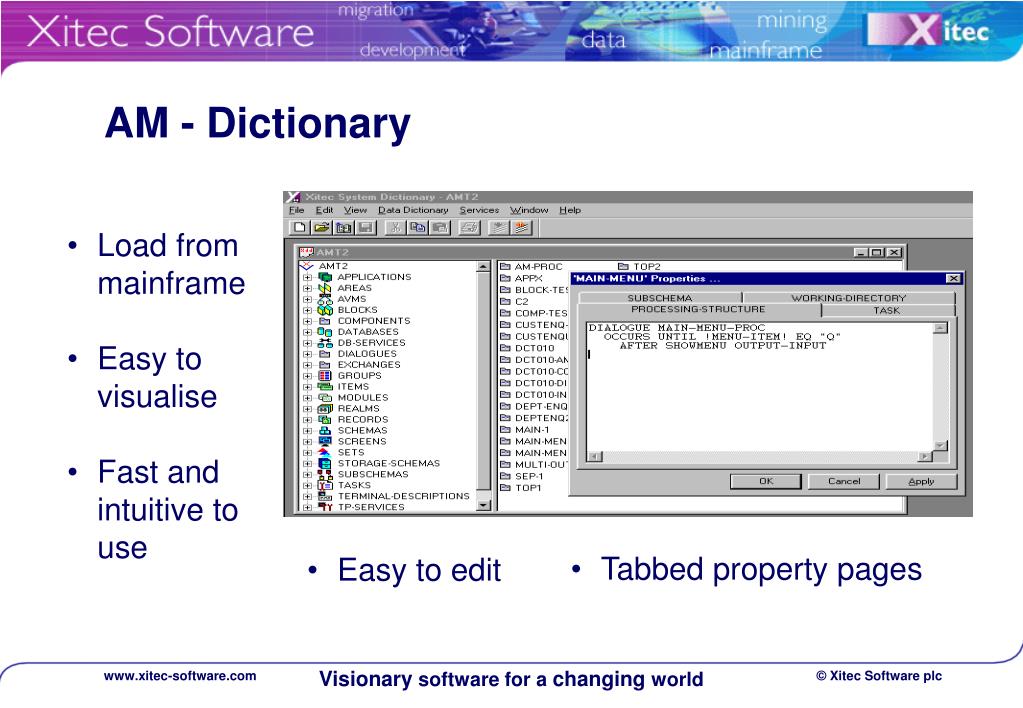
Task: Click the DATABASES cylinders icon
Action: click(325, 332)
